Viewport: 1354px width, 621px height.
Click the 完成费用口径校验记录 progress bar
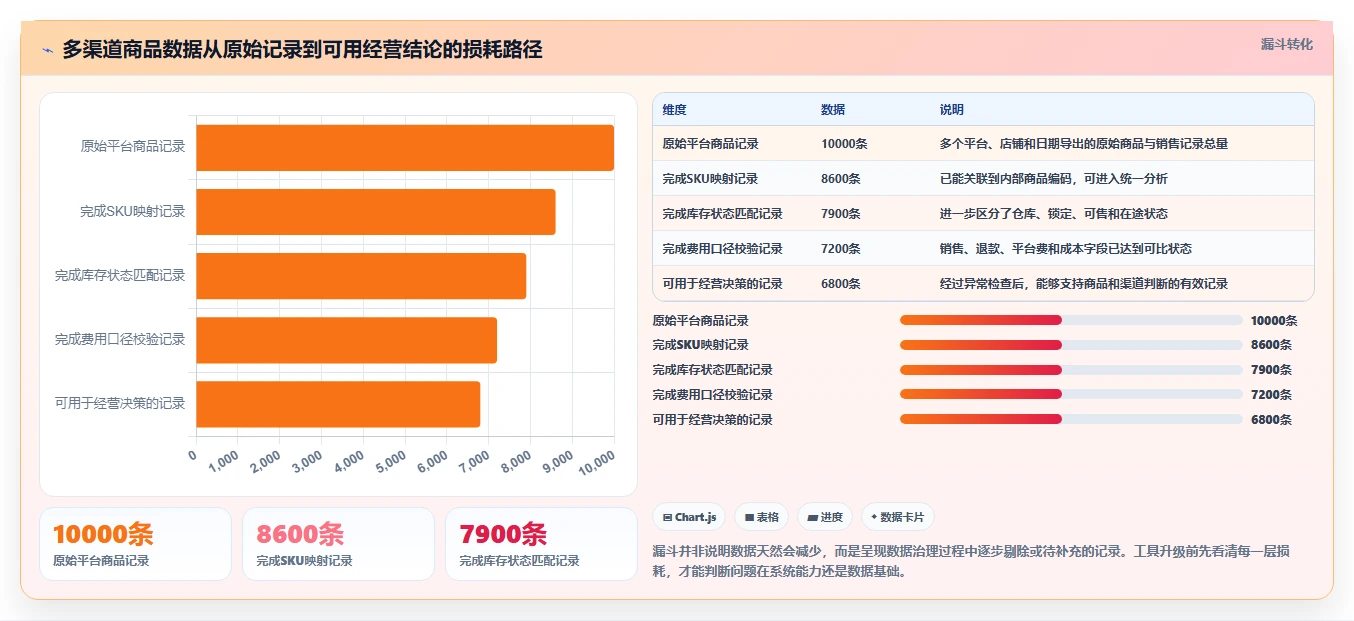[1071, 395]
